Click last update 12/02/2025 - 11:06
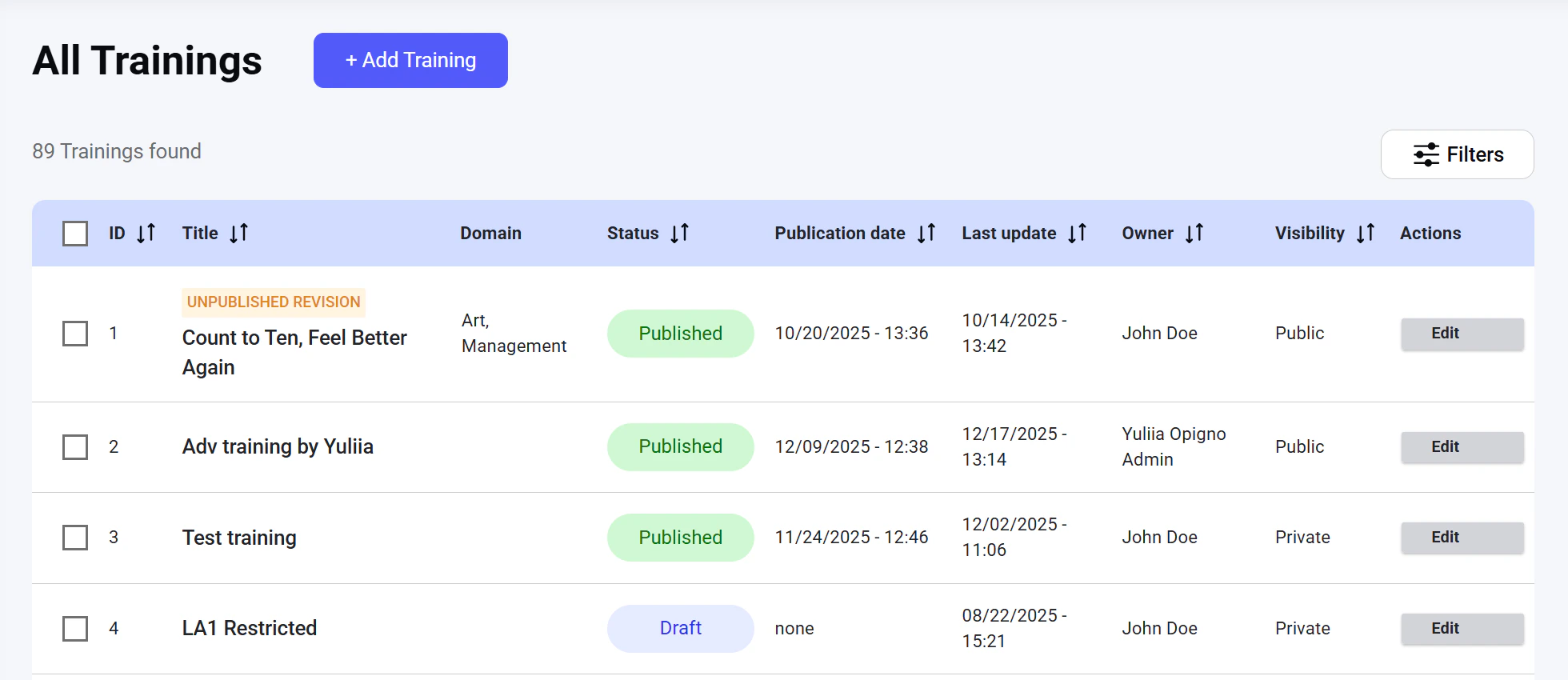Viewport: 1568px width, 680px height. click(x=1014, y=537)
